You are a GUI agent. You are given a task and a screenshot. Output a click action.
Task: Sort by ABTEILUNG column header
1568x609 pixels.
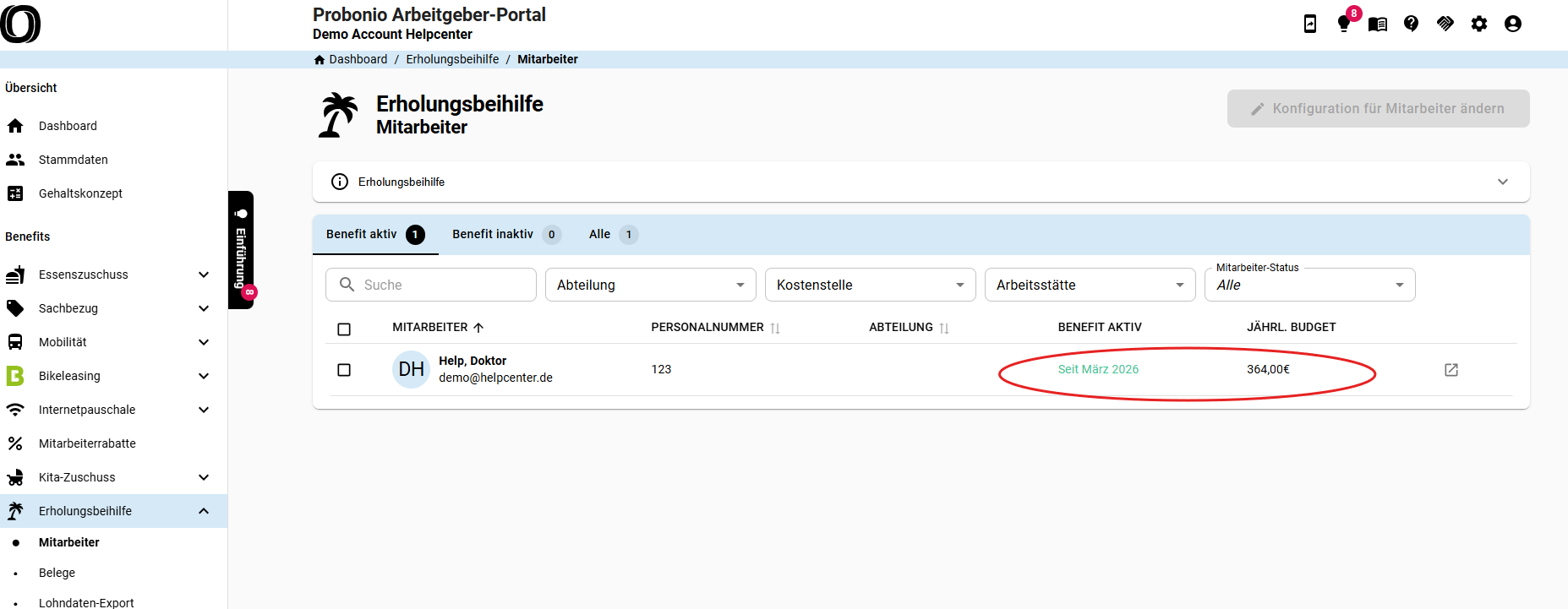910,327
